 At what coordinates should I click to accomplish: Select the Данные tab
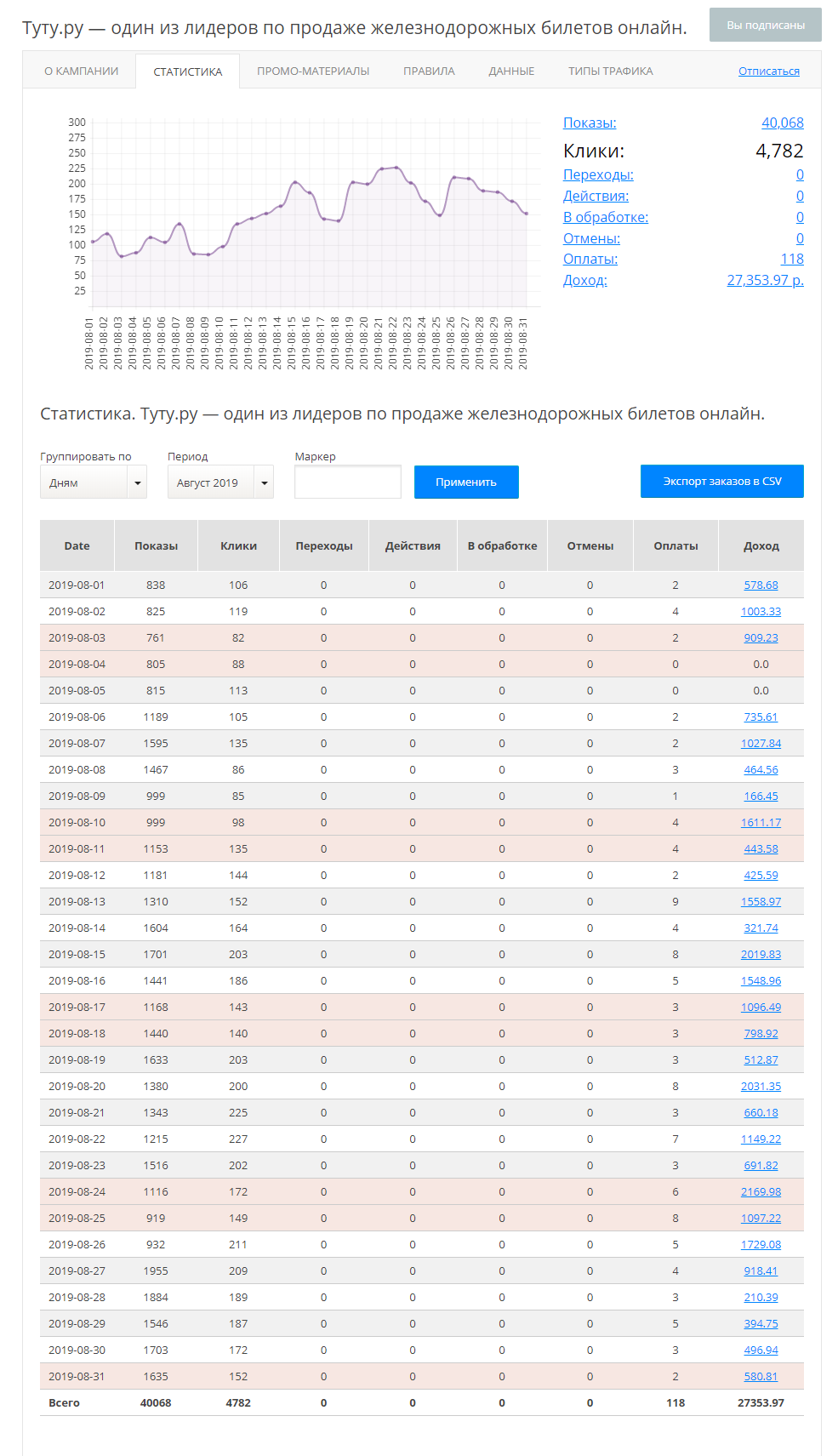(511, 71)
